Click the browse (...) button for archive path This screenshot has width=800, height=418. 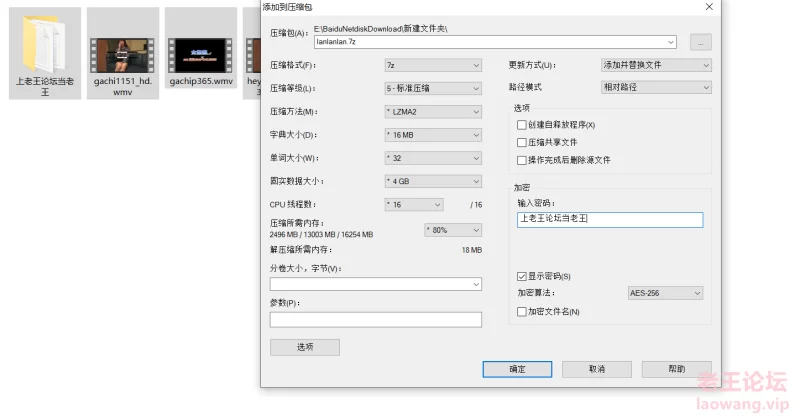point(701,42)
